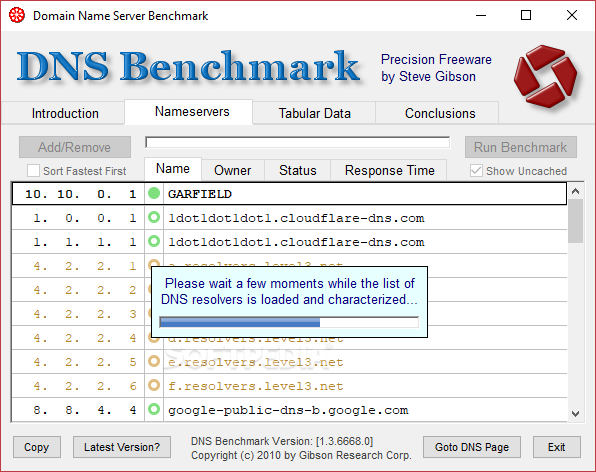Click the Goto DNS Page button

click(472, 447)
